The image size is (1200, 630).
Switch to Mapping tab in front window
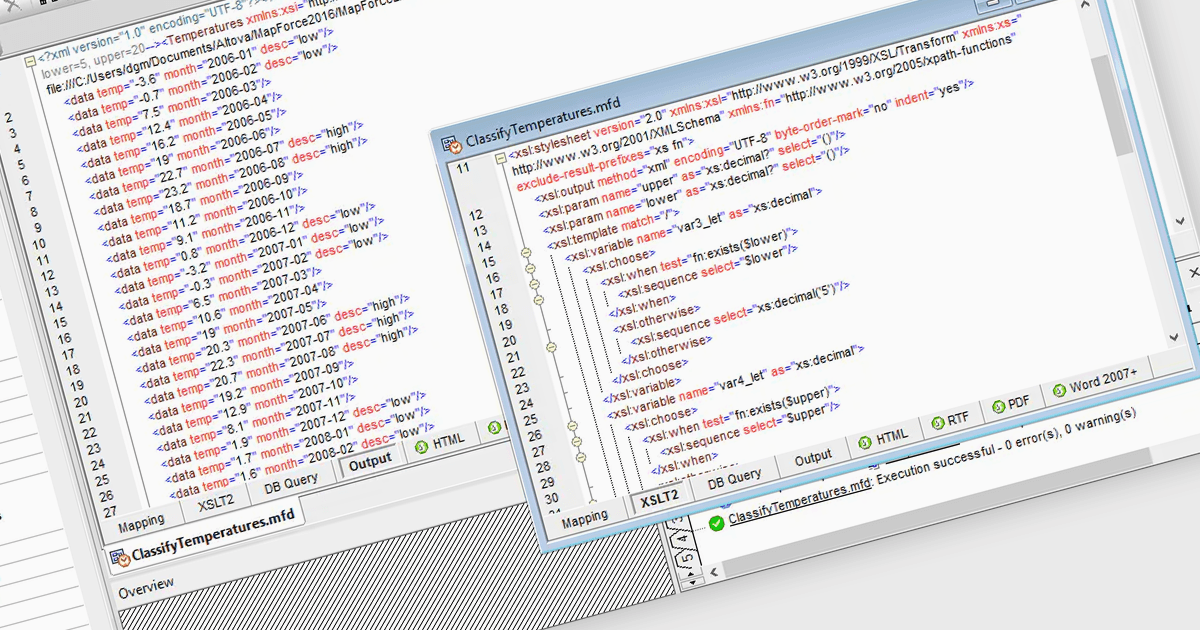[x=585, y=519]
